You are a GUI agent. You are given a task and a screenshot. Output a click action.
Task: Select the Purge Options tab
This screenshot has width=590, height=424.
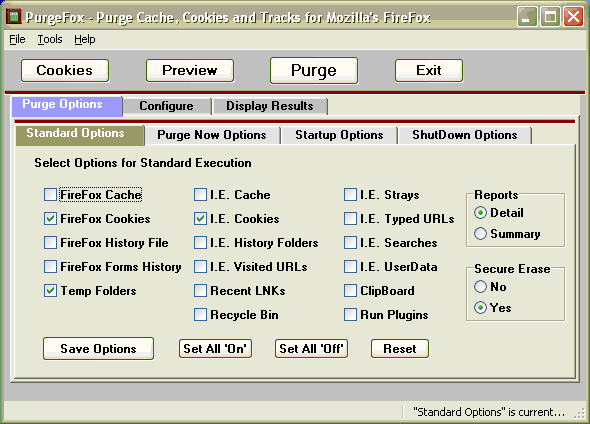click(67, 106)
